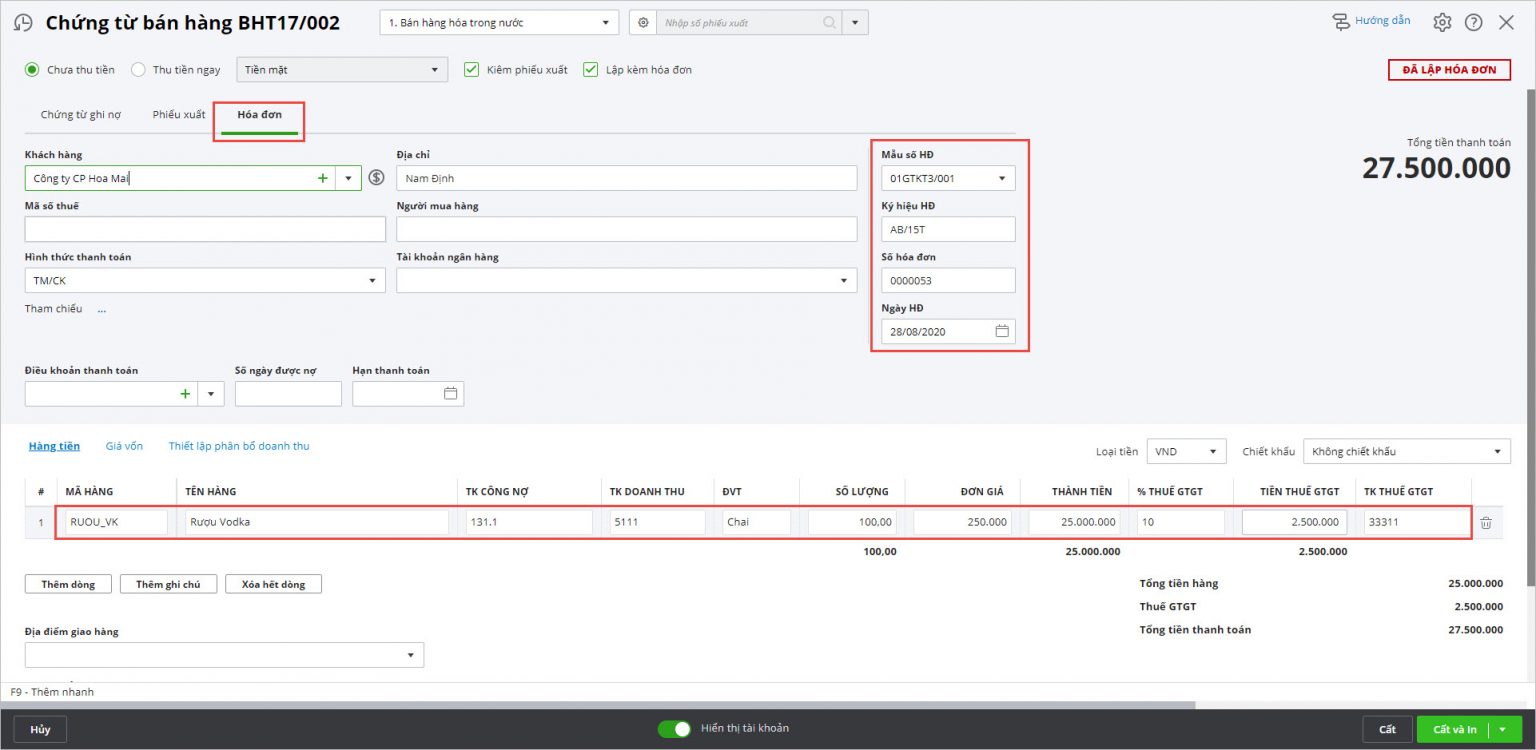The image size is (1536, 750).
Task: Expand the arrow next to the voucher search box
Action: [855, 22]
